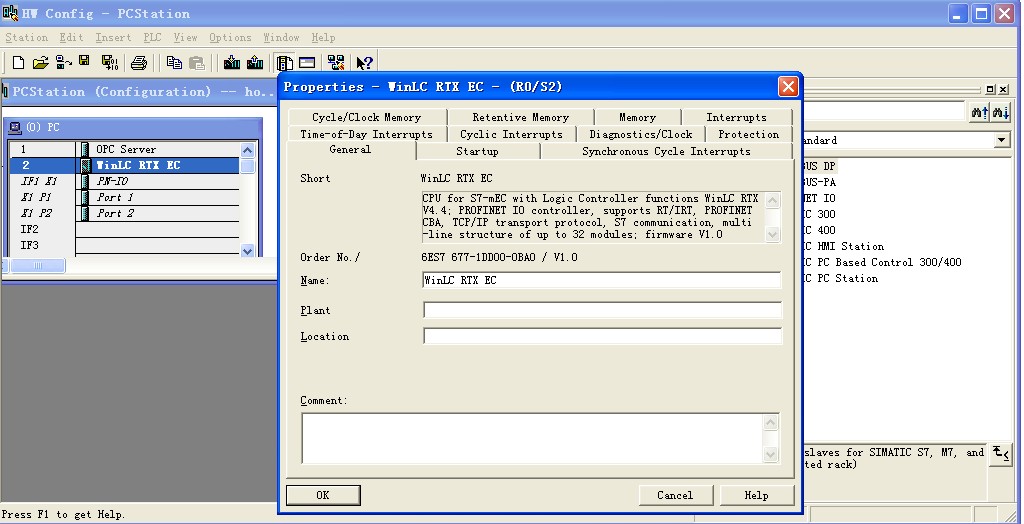Click the Port 1 row module icon
Screen dimensions: 1024x524
tap(86, 197)
